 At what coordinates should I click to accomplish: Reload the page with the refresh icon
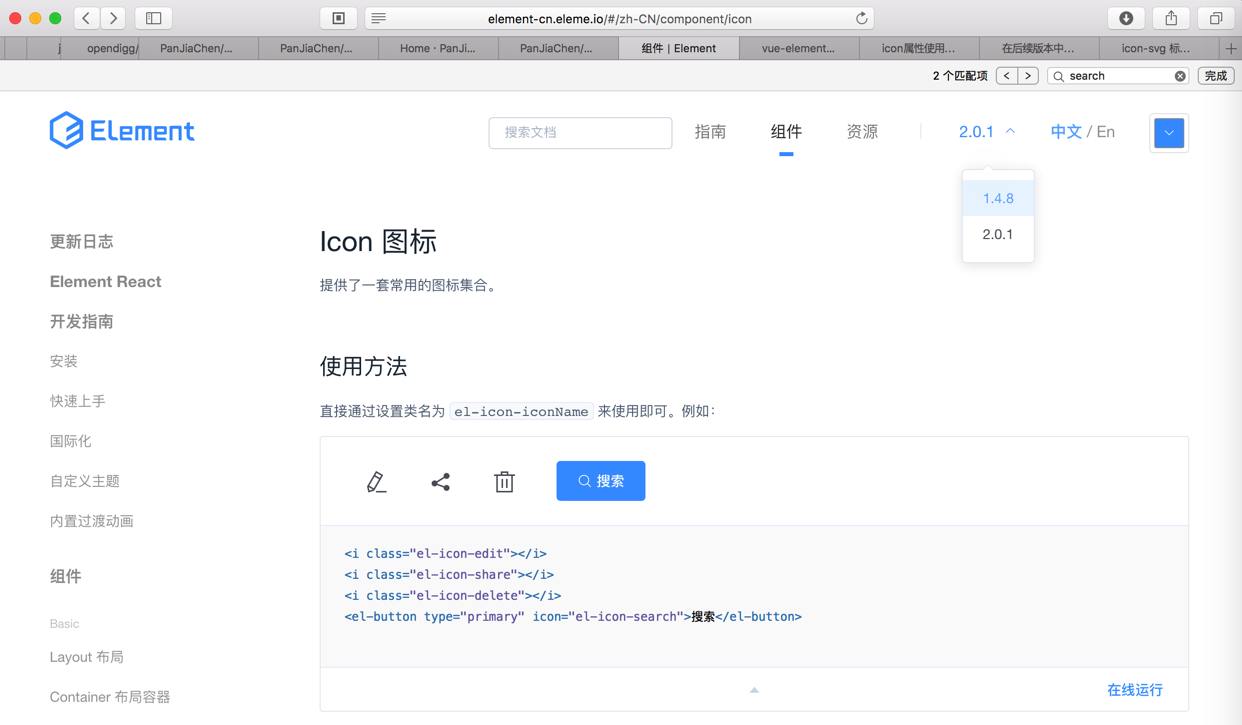(x=861, y=19)
